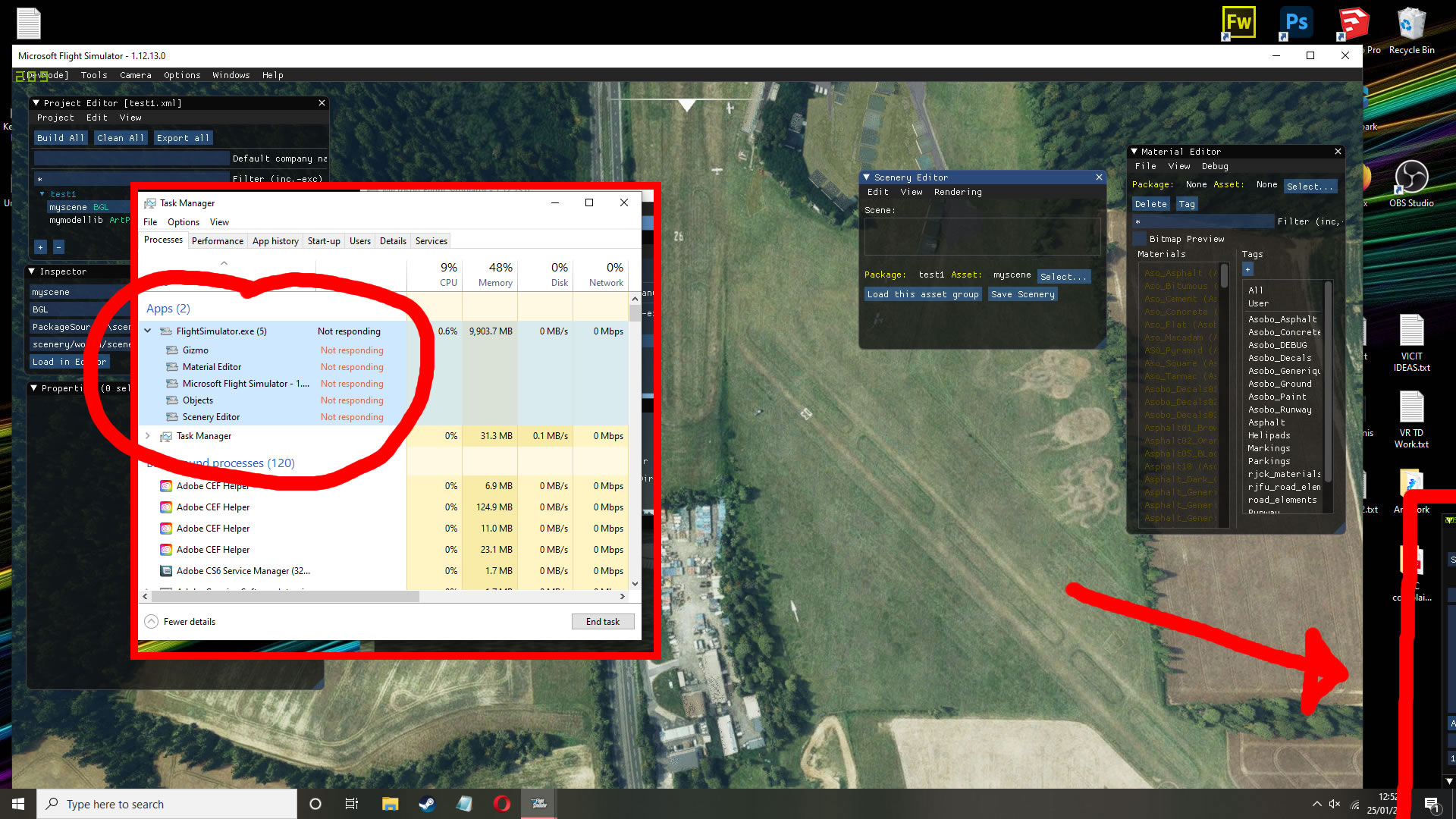Viewport: 1456px width, 819px height.
Task: Open the Debug menu in Material Editor
Action: pyautogui.click(x=1215, y=166)
